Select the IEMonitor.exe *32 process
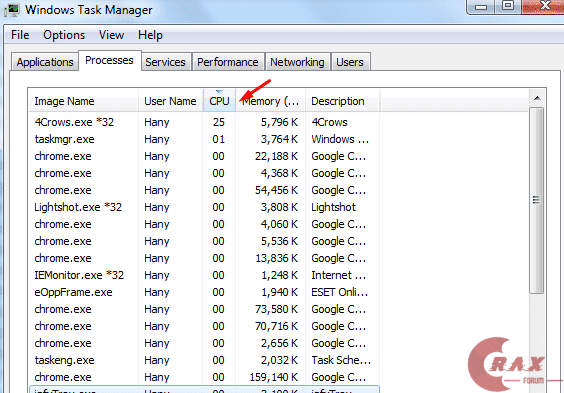564x393 pixels. coord(204,275)
